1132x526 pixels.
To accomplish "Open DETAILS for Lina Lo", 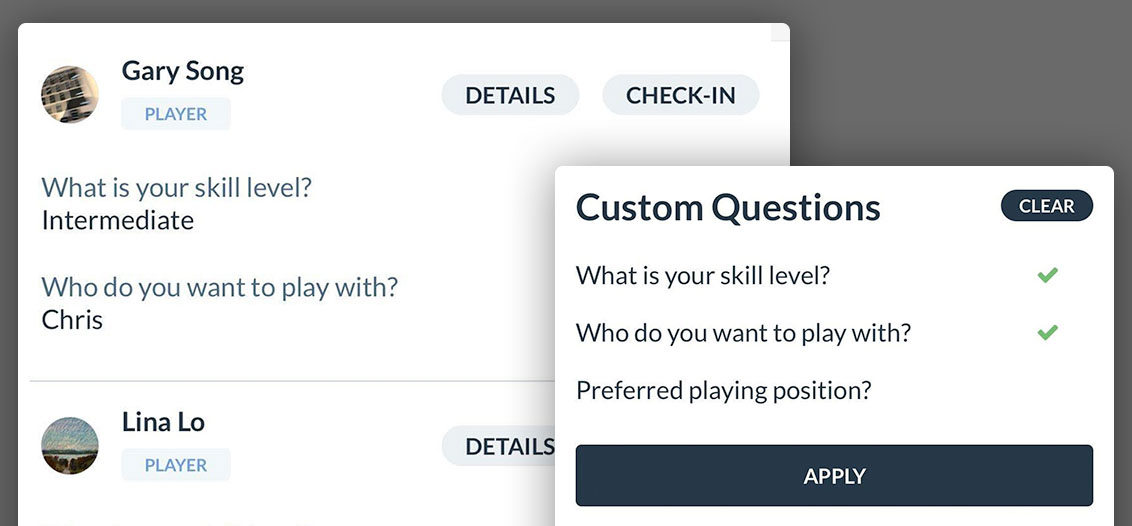I will (500, 446).
